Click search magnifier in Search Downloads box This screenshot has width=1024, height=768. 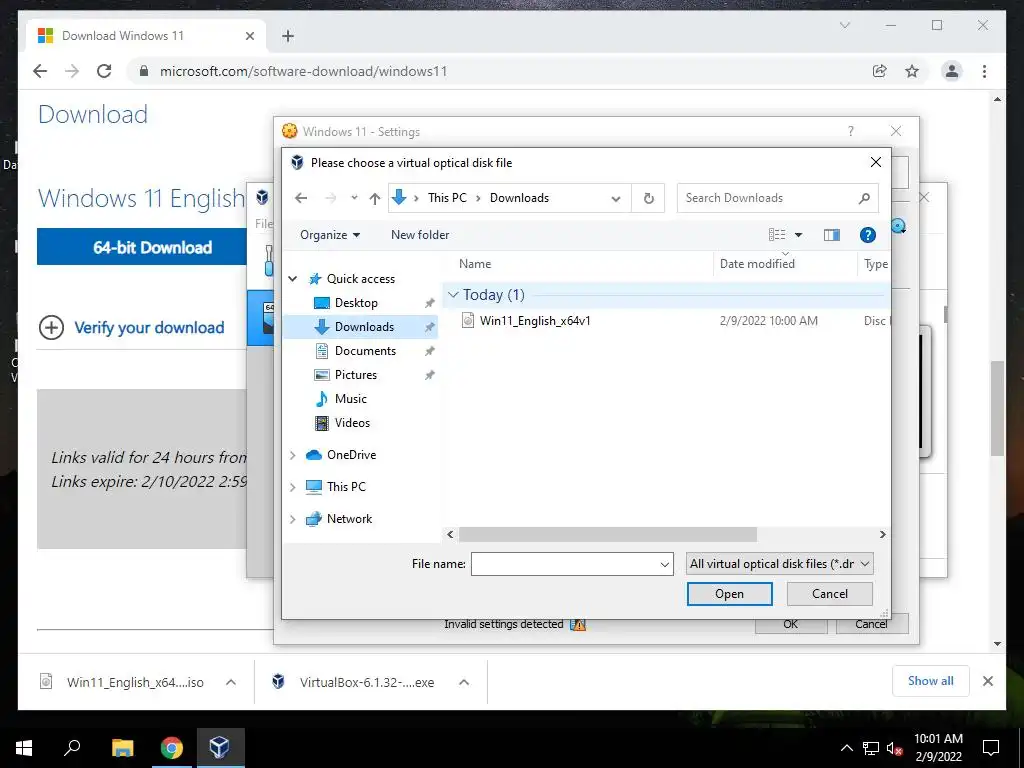point(864,198)
